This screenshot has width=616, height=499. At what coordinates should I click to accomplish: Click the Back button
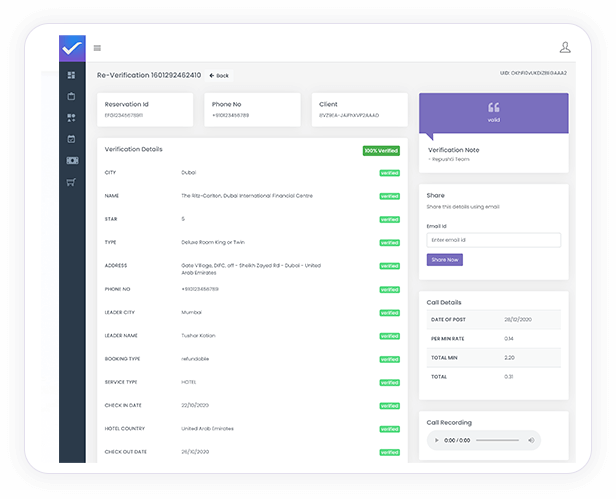tap(219, 75)
